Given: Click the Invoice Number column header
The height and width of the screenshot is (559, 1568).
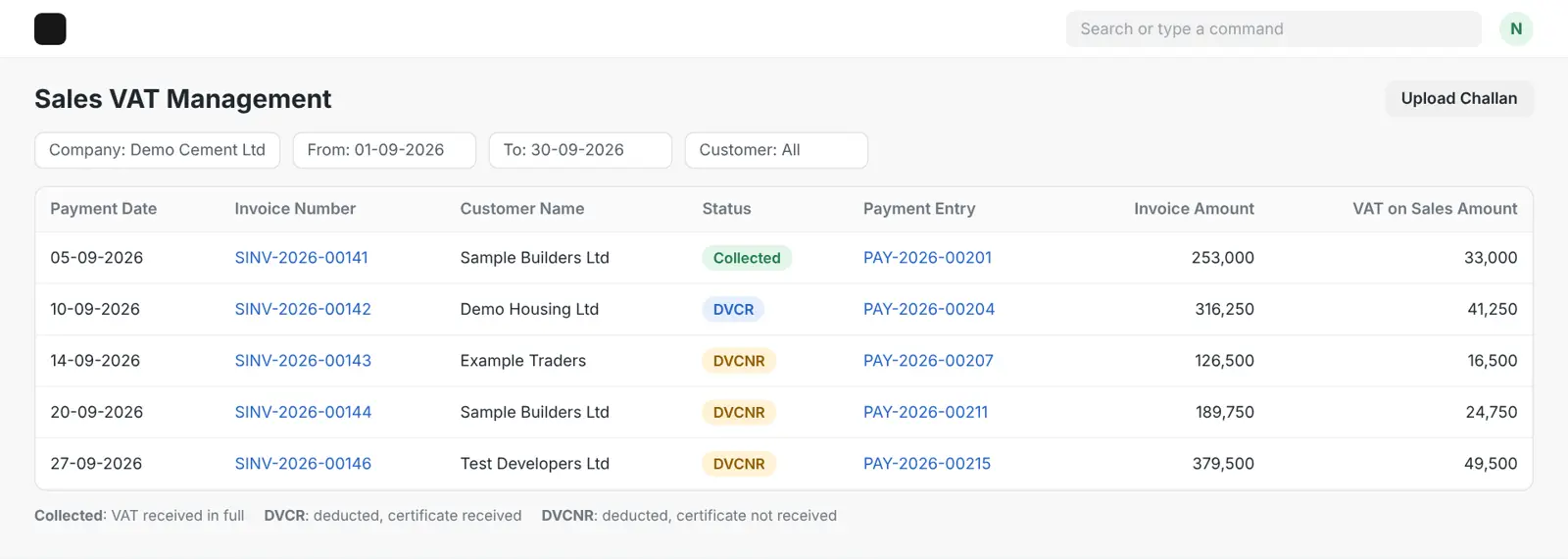Looking at the screenshot, I should coord(295,209).
